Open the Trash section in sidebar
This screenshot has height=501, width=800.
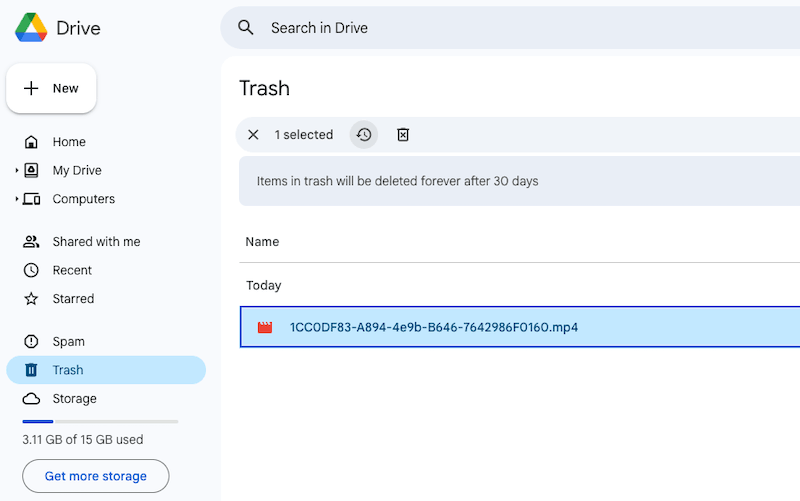coord(68,370)
